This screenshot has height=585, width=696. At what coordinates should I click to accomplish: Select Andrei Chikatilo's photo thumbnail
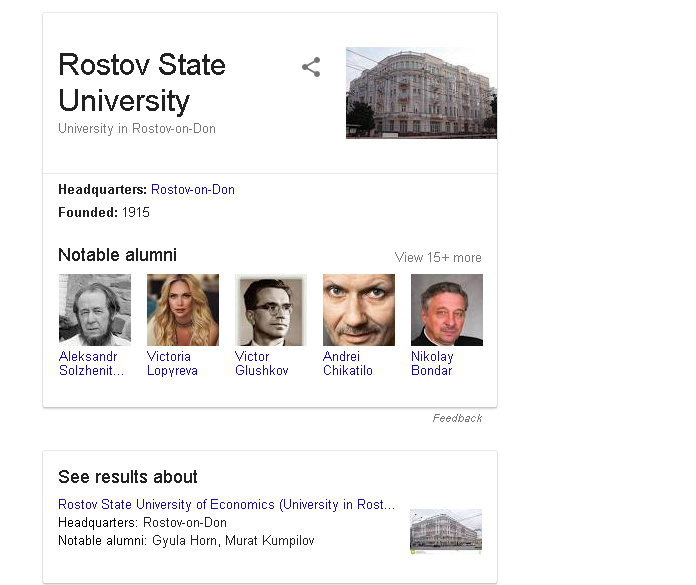[359, 310]
